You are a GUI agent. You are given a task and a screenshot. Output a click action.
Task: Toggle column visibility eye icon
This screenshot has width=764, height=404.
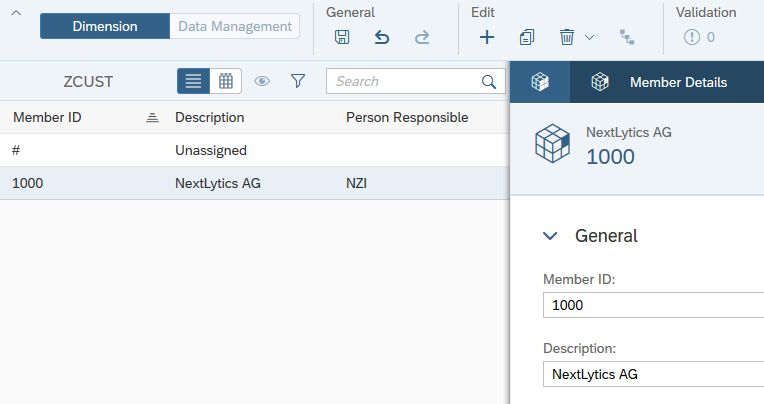tap(262, 81)
